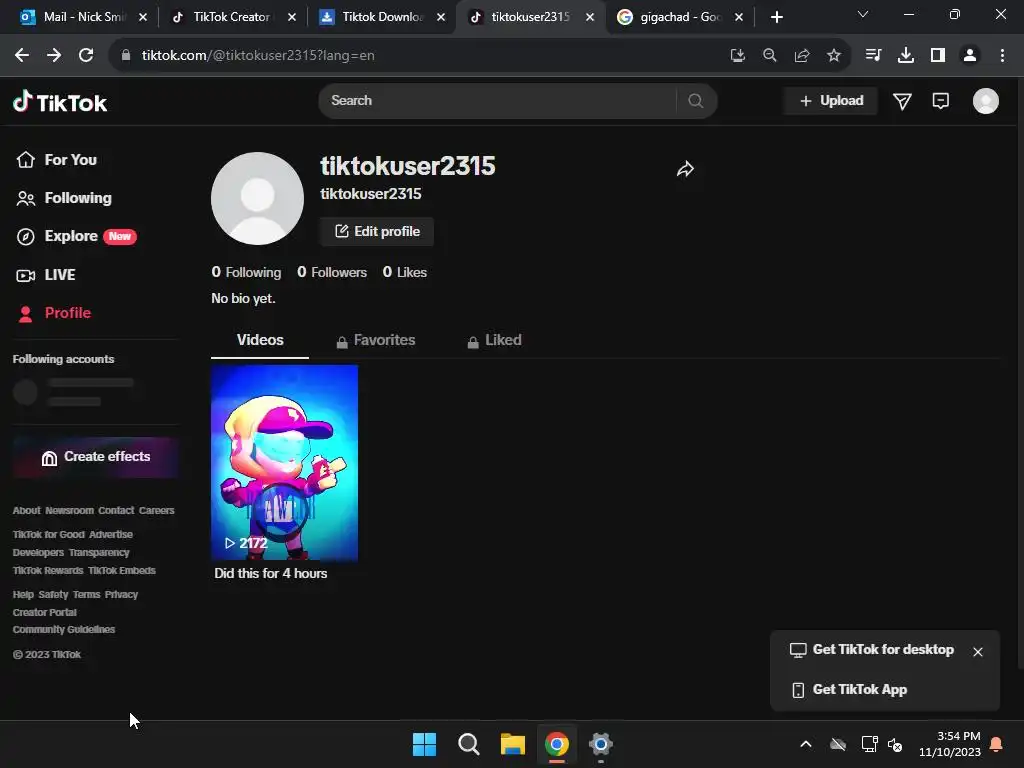Open the Explore page

(76, 236)
